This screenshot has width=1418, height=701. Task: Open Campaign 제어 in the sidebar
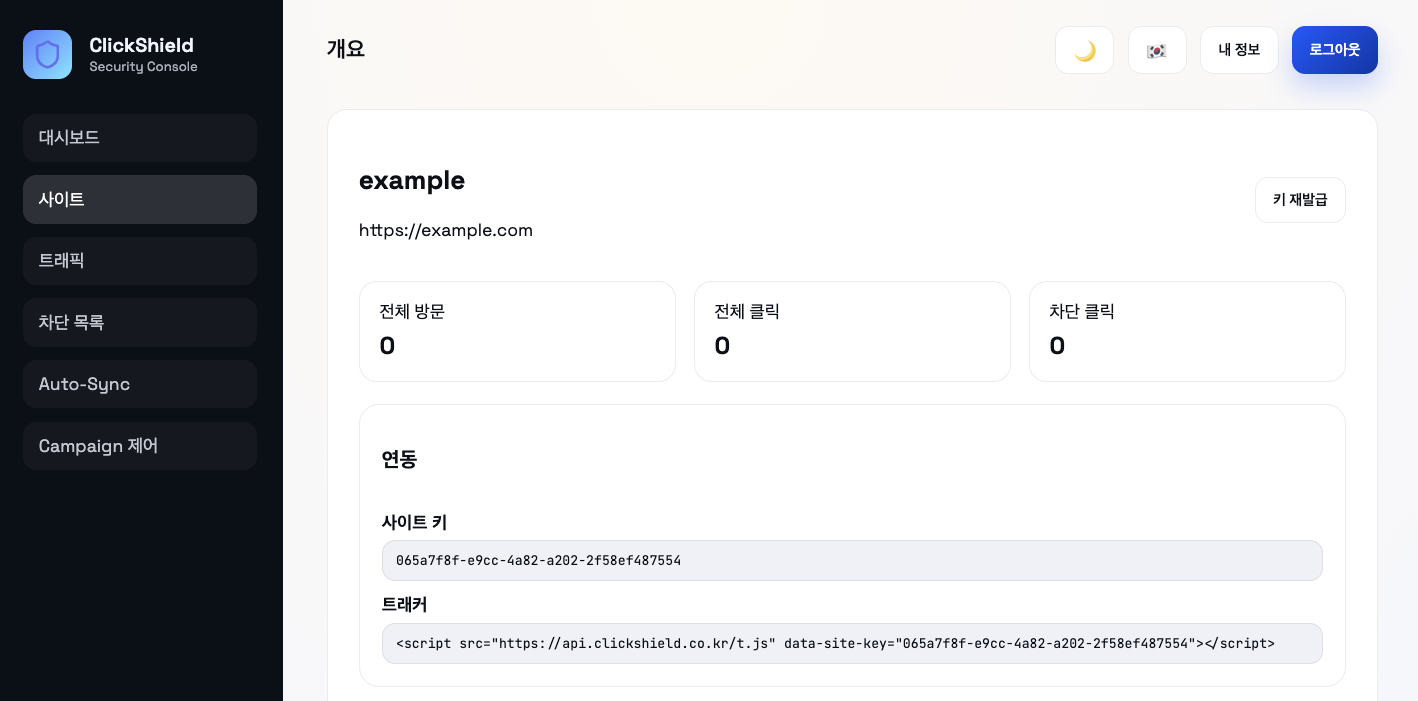(x=140, y=446)
